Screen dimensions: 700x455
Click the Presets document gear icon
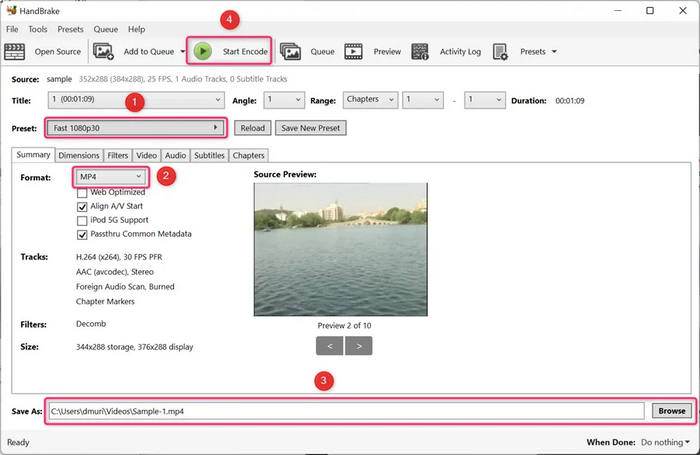click(x=500, y=51)
